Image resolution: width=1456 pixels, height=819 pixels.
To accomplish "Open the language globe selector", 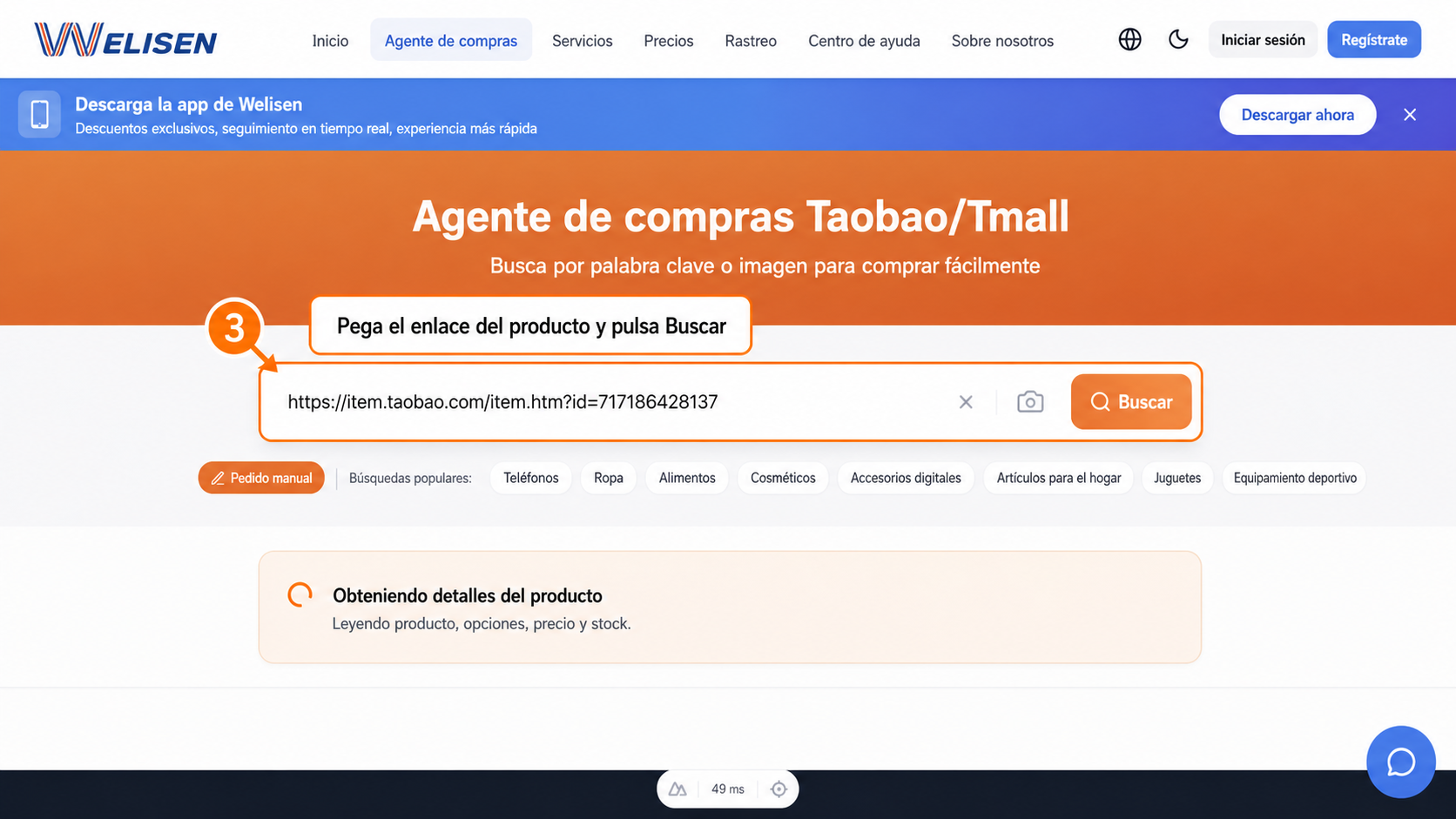I will 1129,40.
